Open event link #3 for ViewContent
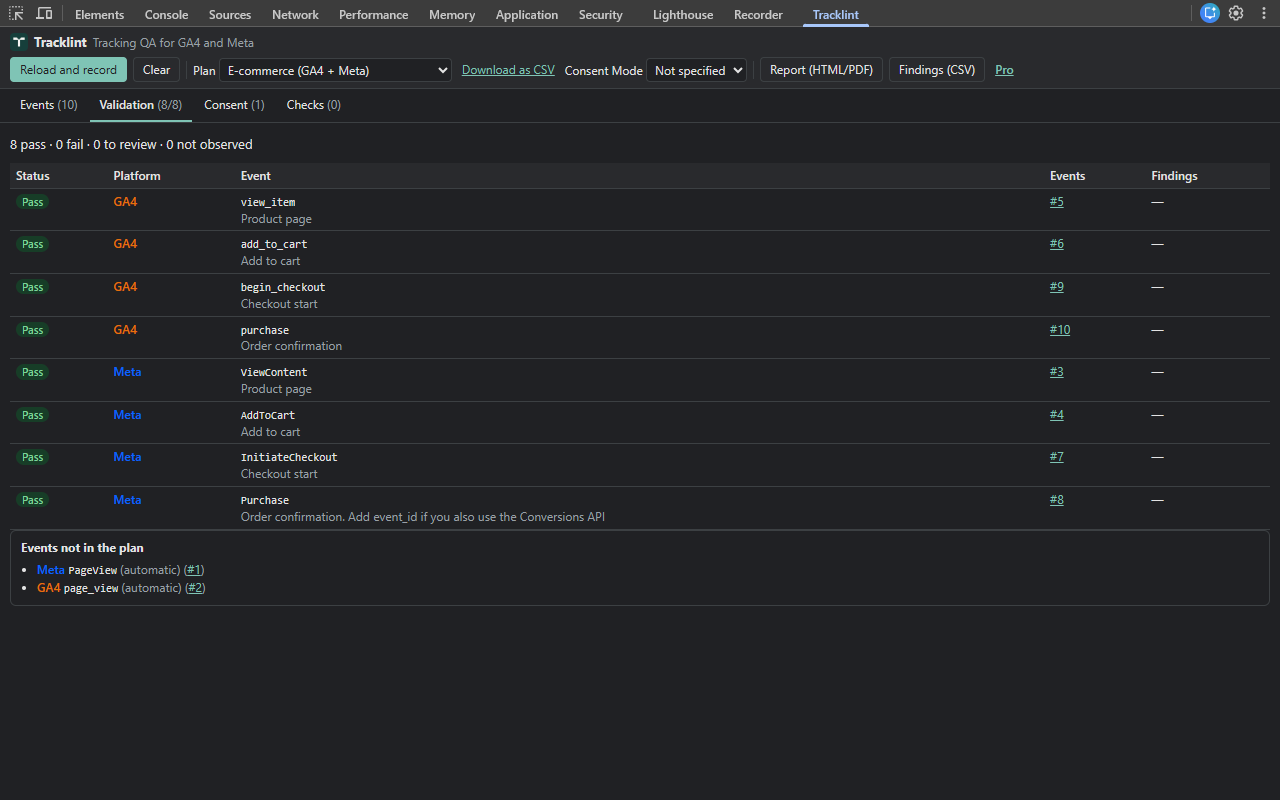This screenshot has height=800, width=1280. (x=1057, y=372)
